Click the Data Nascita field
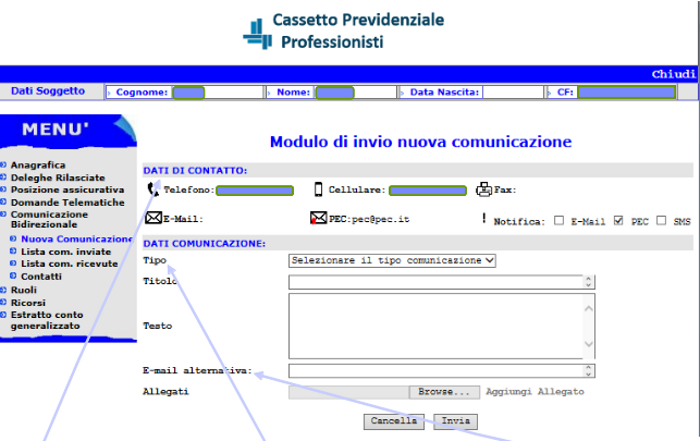The height and width of the screenshot is (441, 700). click(513, 92)
